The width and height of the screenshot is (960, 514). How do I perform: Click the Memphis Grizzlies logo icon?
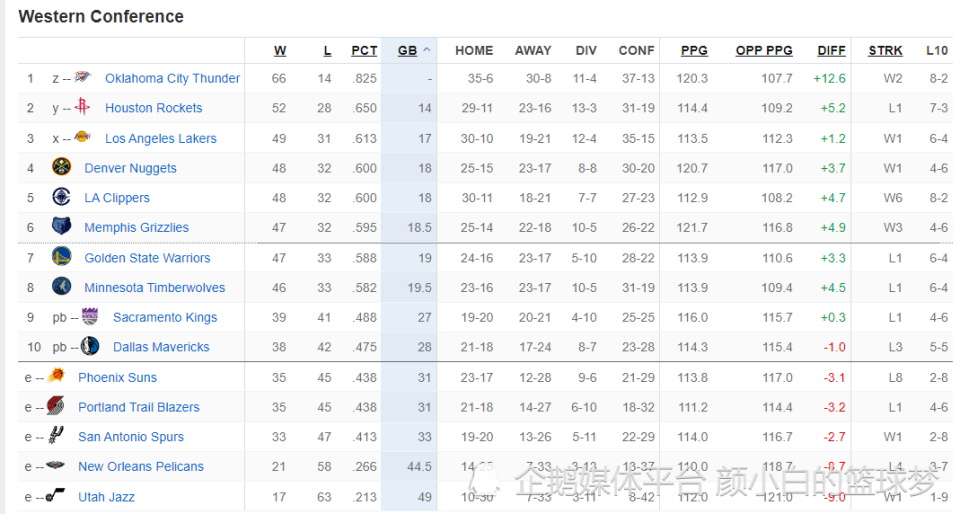click(61, 226)
